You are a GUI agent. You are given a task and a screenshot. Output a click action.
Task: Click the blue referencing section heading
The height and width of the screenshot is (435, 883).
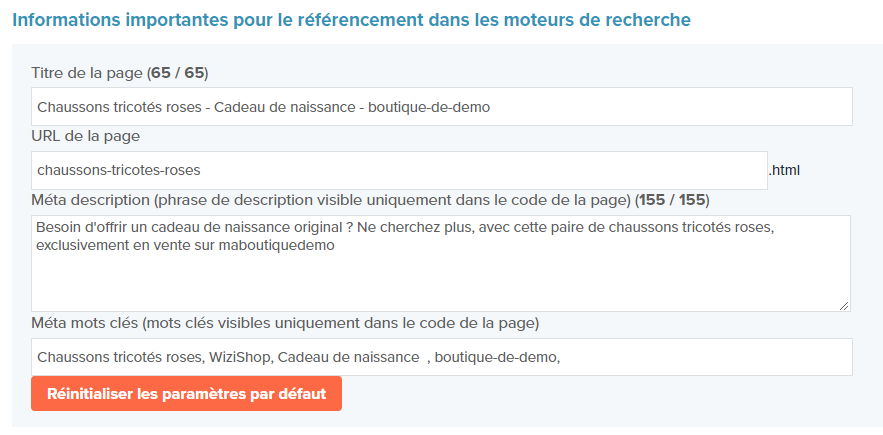(351, 20)
